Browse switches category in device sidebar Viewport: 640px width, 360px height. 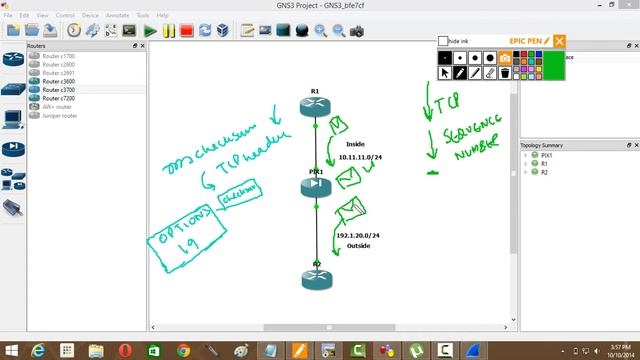(13, 89)
